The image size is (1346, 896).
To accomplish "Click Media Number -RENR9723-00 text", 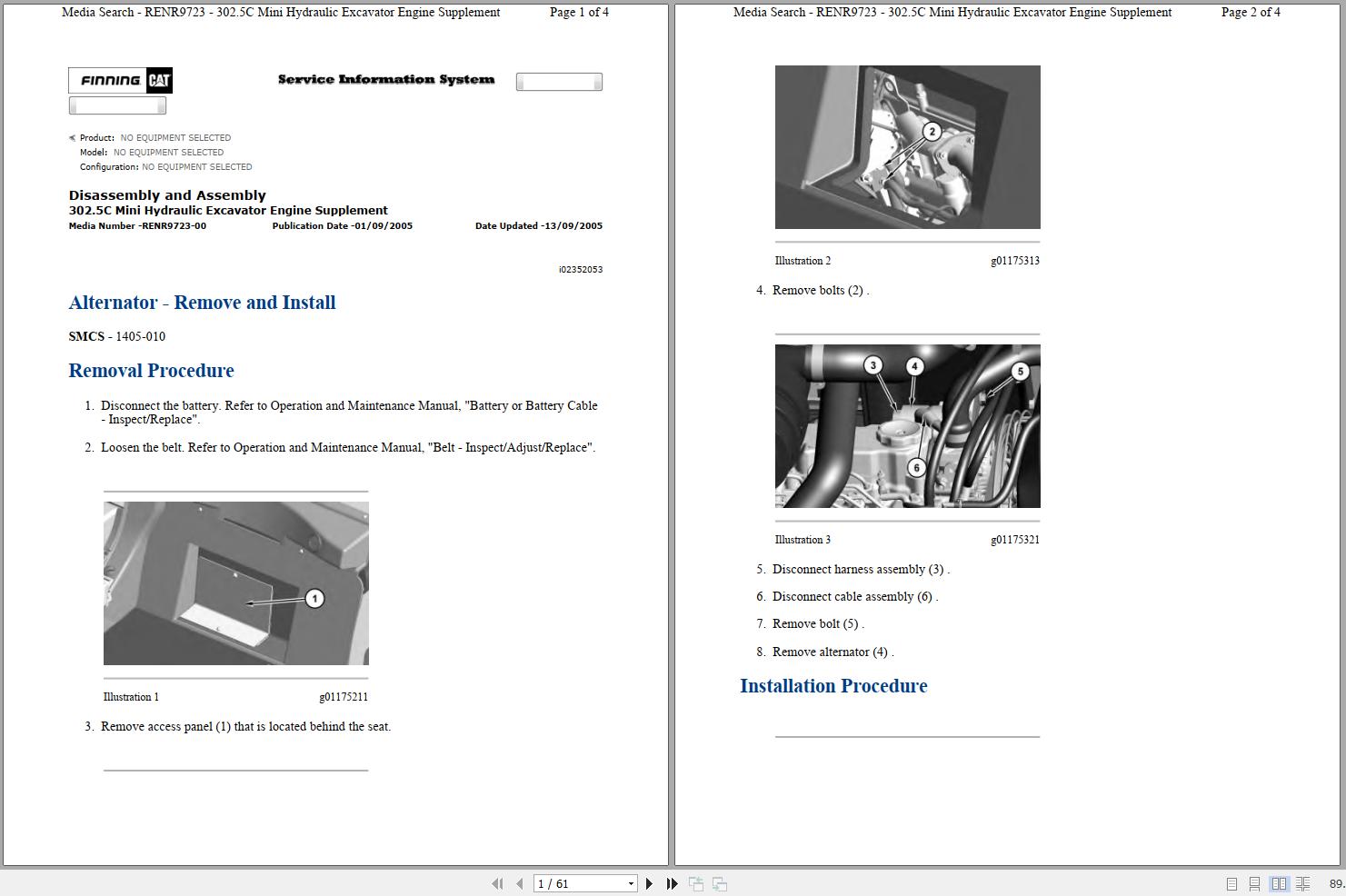I will 137,226.
